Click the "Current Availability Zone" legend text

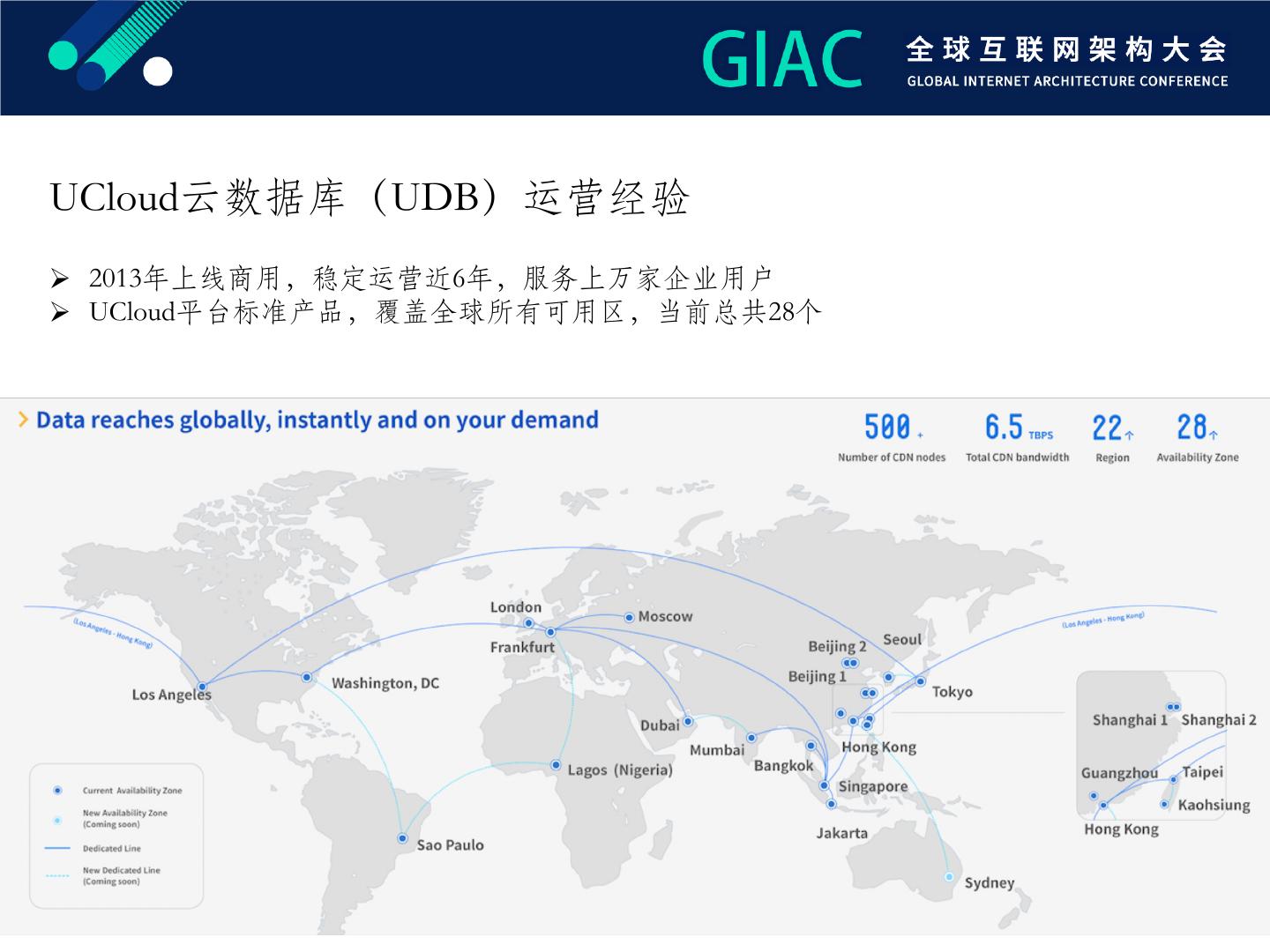(132, 791)
